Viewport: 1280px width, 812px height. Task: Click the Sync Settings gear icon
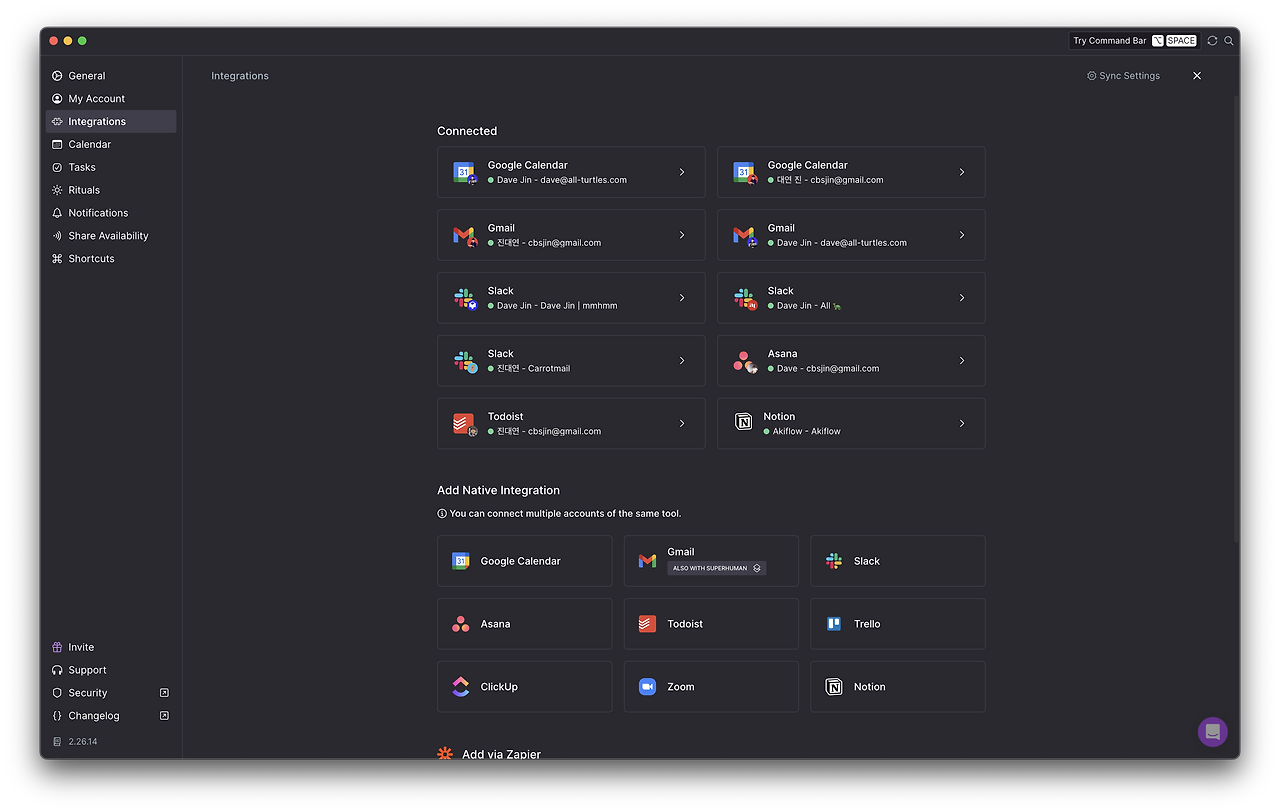(x=1092, y=76)
